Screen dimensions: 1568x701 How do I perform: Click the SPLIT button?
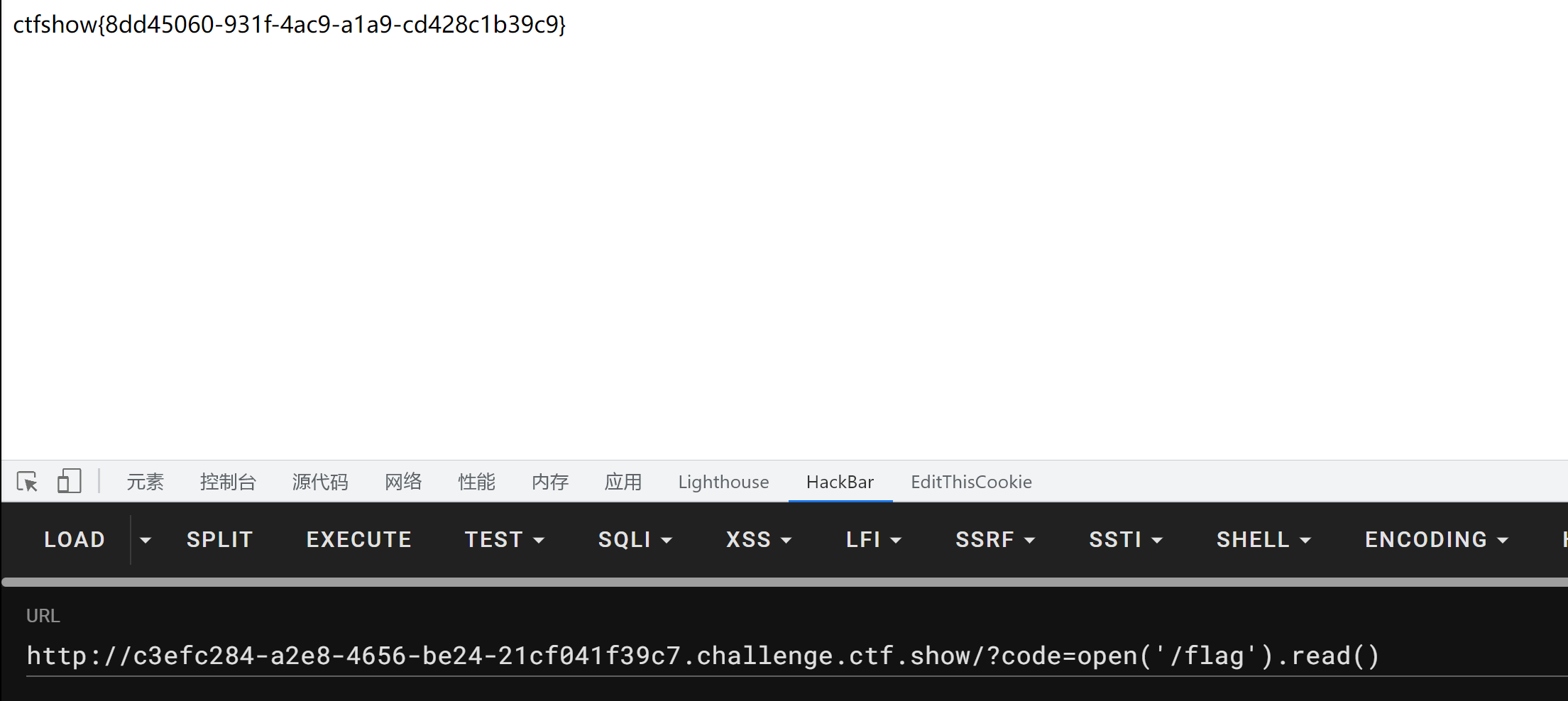219,540
